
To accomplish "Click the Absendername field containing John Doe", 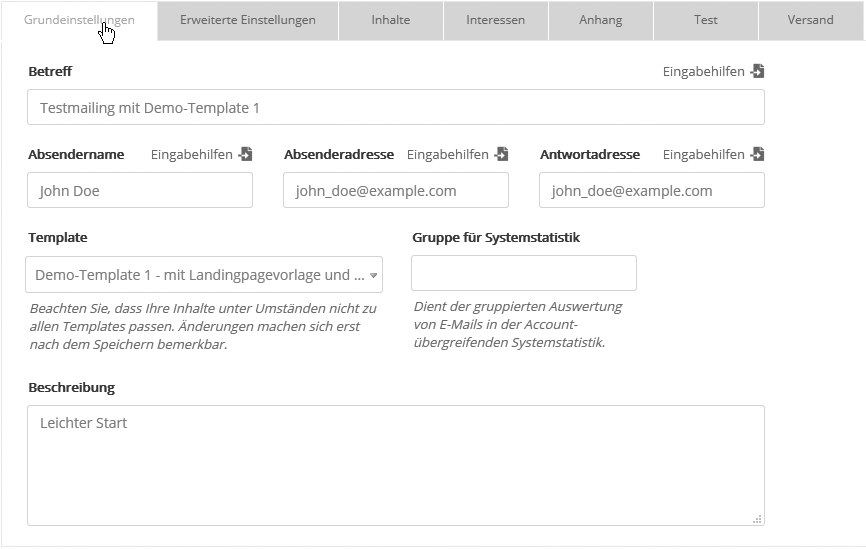I will pyautogui.click(x=140, y=191).
